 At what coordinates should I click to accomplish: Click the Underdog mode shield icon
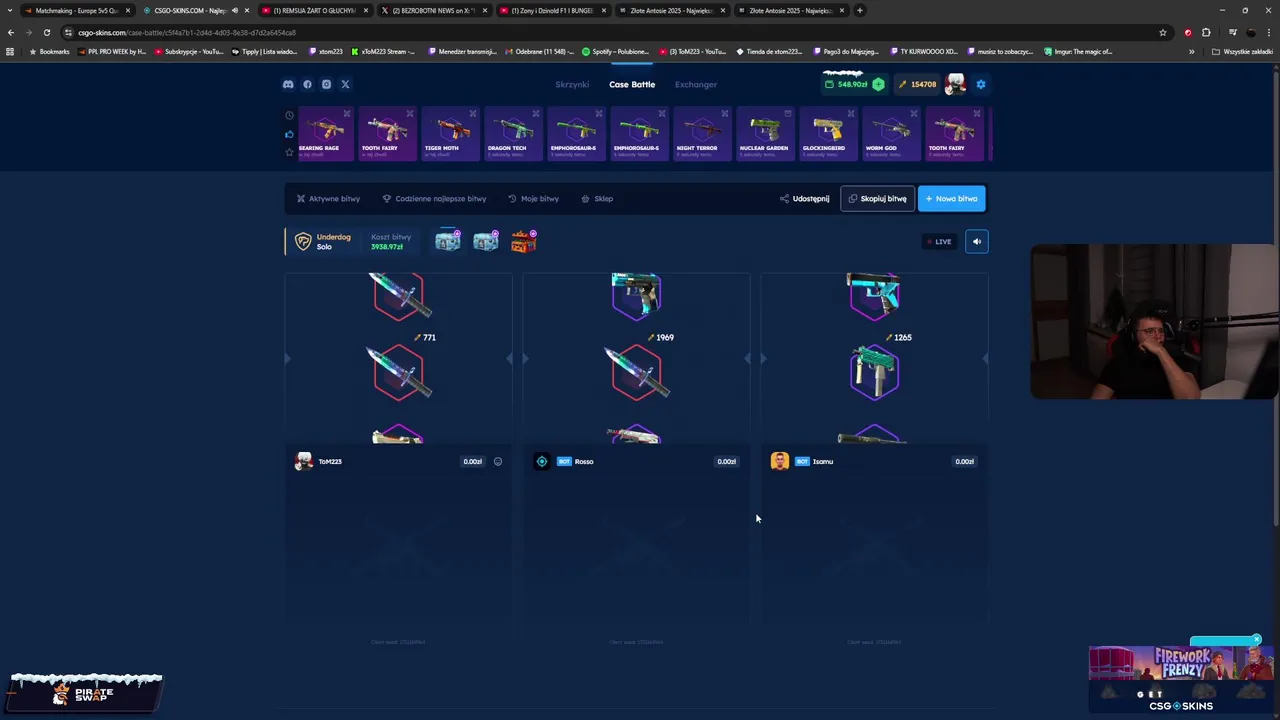(x=303, y=241)
